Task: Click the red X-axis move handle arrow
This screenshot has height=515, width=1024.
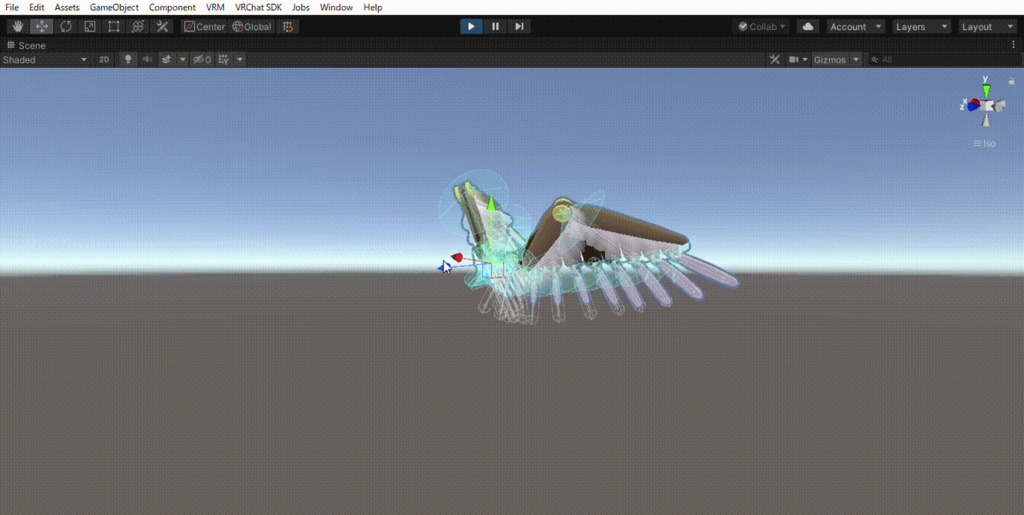Action: tap(456, 258)
